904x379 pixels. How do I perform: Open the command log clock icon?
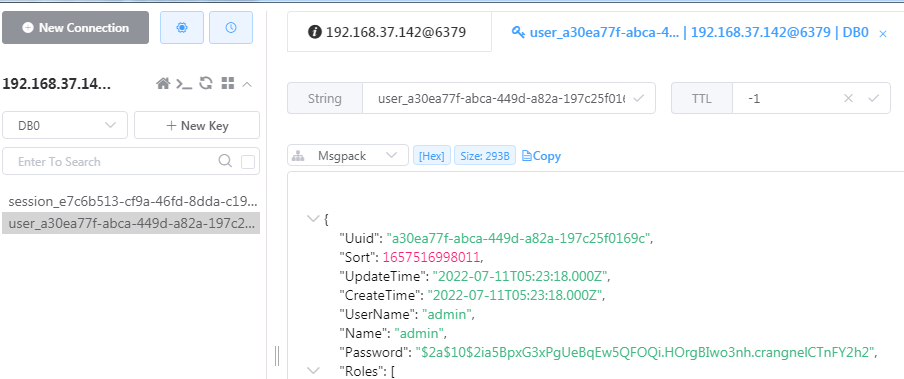click(231, 28)
